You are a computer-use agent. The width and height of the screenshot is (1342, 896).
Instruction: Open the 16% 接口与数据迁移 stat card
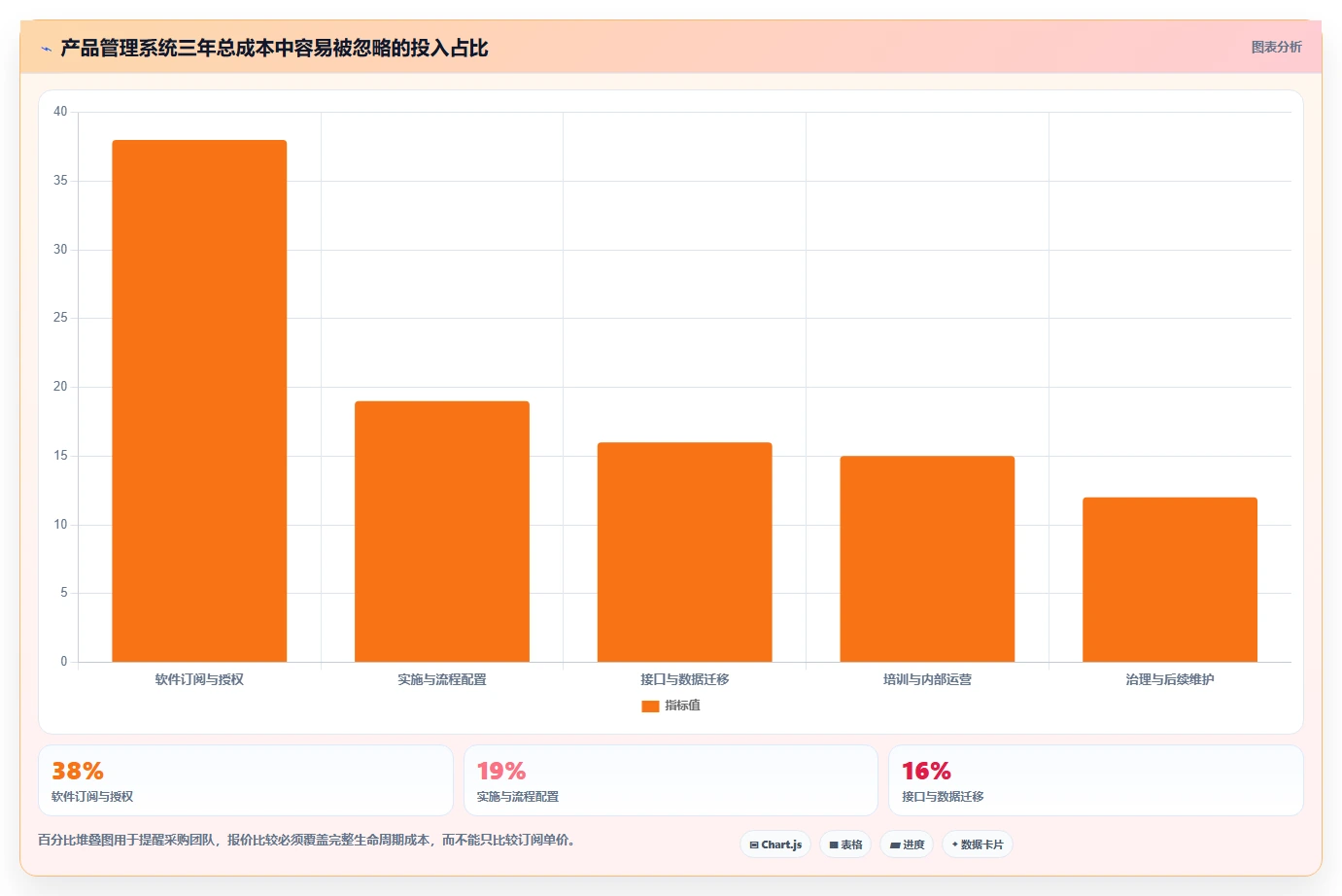pyautogui.click(x=1095, y=780)
